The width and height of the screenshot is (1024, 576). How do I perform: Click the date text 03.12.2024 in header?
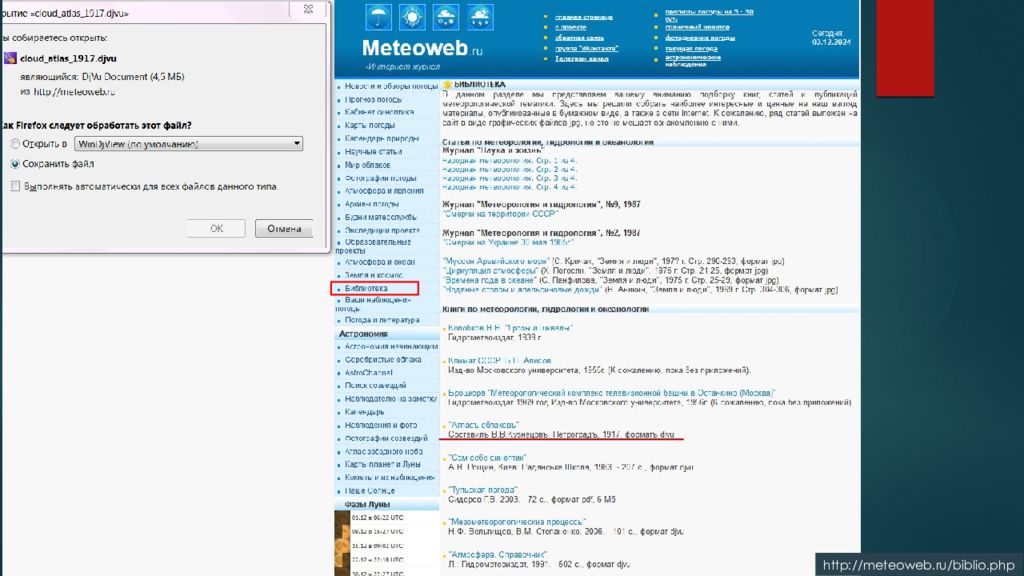pos(831,42)
